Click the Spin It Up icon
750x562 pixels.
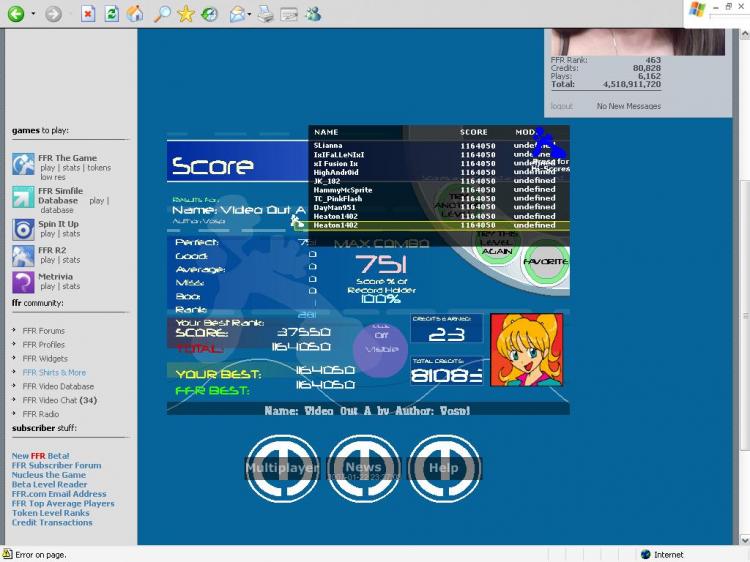(23, 229)
